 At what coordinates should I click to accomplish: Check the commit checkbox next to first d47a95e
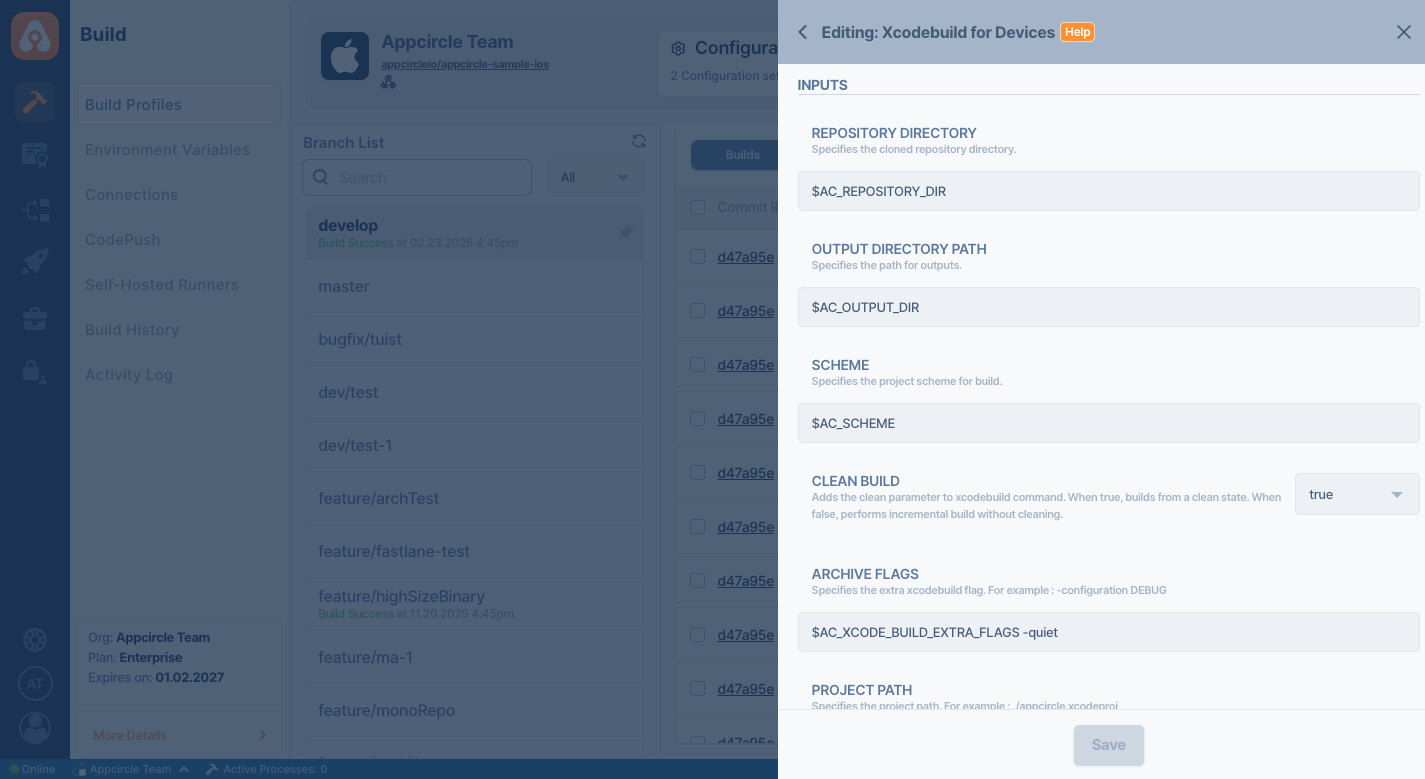click(x=697, y=256)
